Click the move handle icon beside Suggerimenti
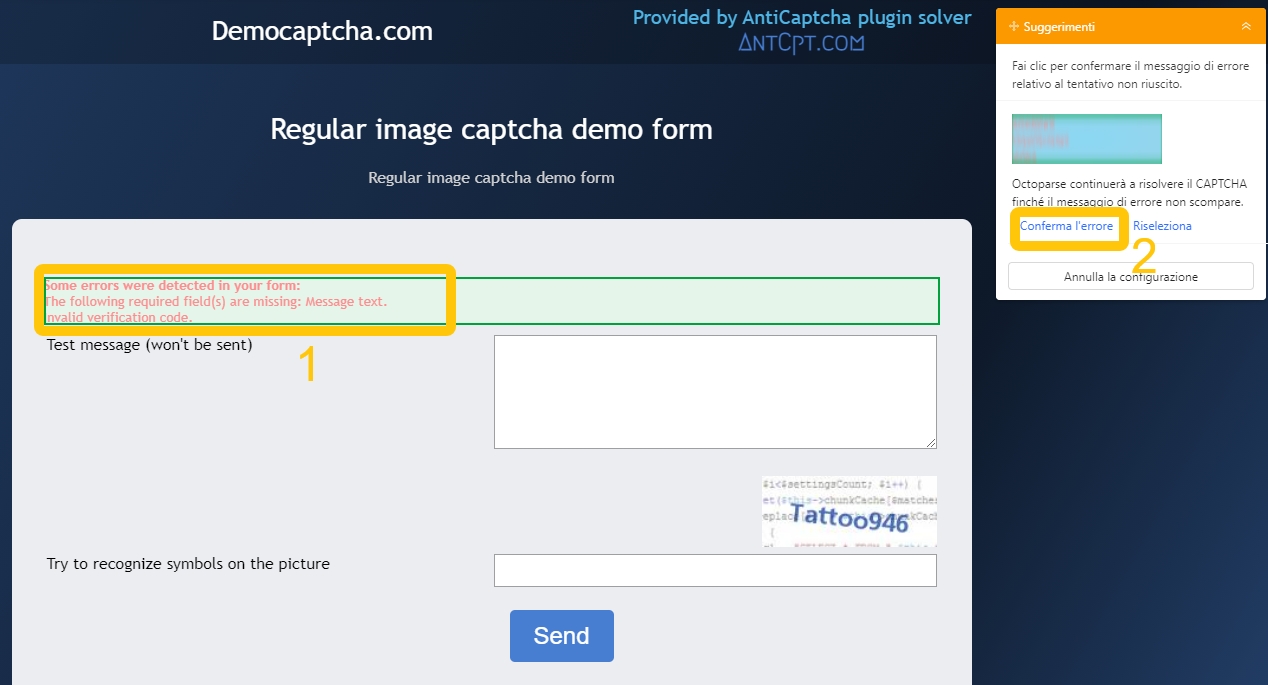The height and width of the screenshot is (685, 1268). (1014, 27)
